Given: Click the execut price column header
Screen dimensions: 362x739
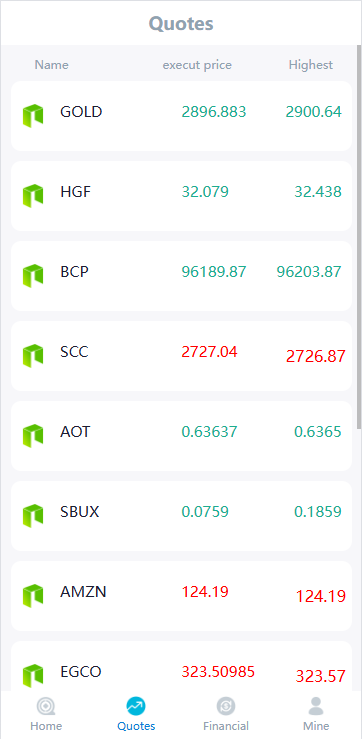Looking at the screenshot, I should click(197, 65).
